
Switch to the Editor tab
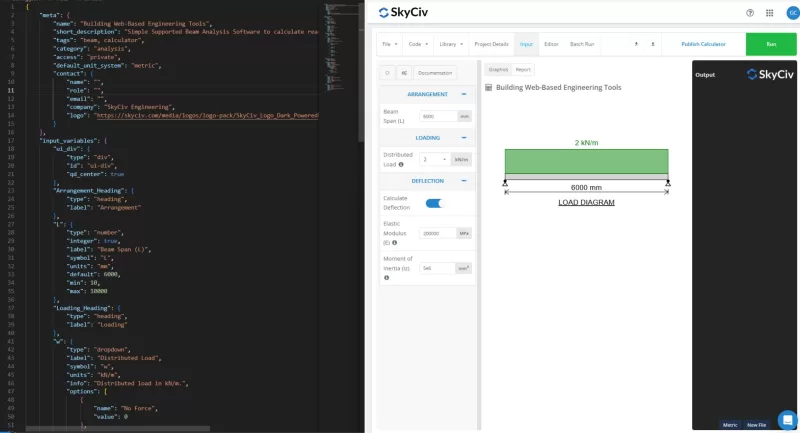pos(551,44)
